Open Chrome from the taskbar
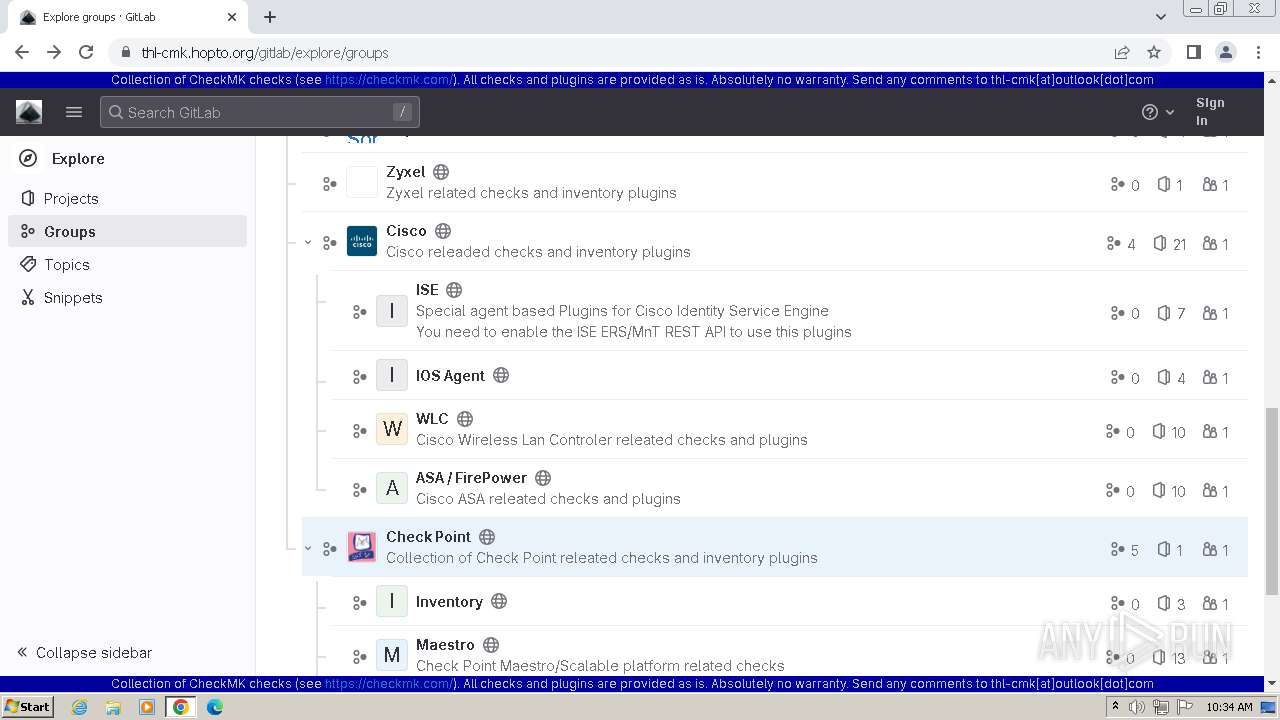Image resolution: width=1280 pixels, height=720 pixels. point(180,706)
